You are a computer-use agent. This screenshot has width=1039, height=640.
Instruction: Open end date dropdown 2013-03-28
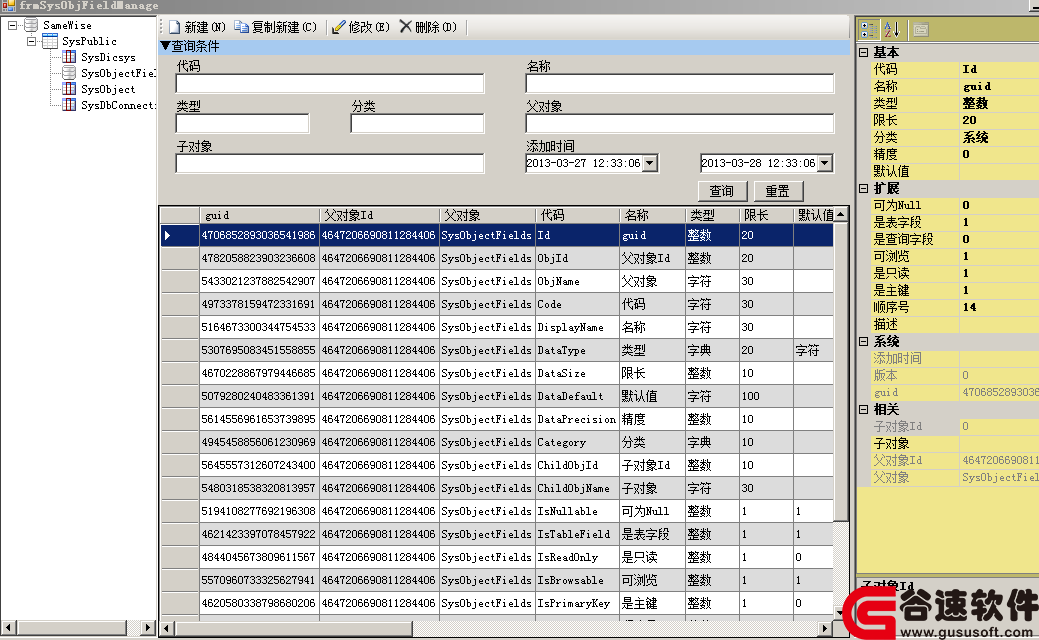[824, 163]
